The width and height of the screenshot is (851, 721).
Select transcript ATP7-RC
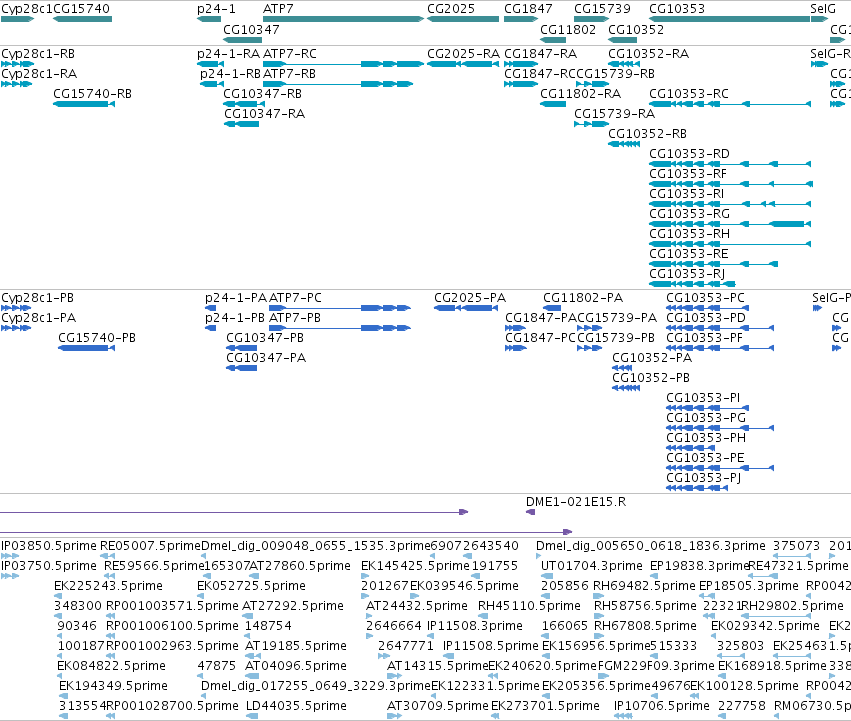[x=343, y=64]
